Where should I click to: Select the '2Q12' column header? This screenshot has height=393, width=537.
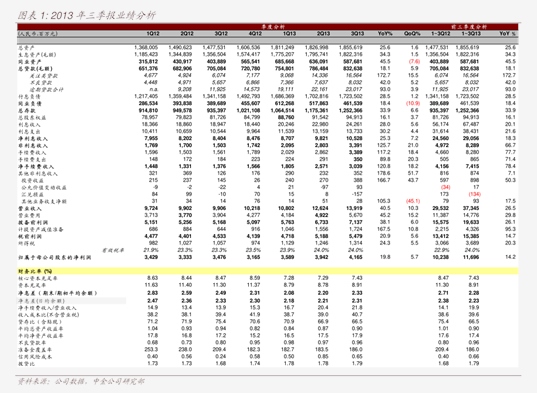tap(187, 34)
